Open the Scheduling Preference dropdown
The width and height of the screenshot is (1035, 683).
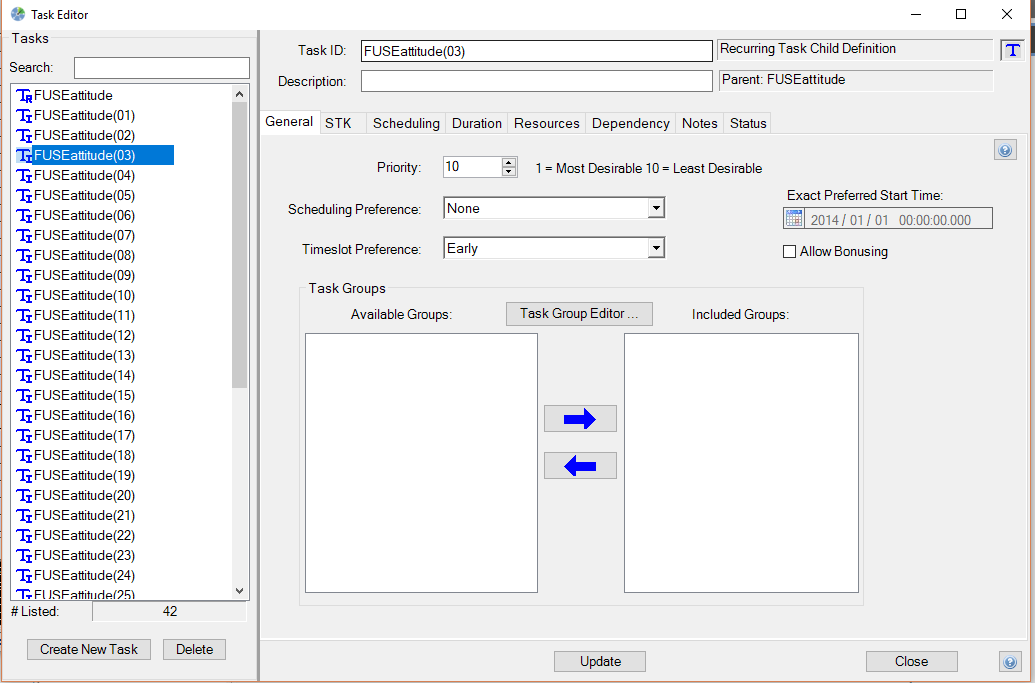656,209
